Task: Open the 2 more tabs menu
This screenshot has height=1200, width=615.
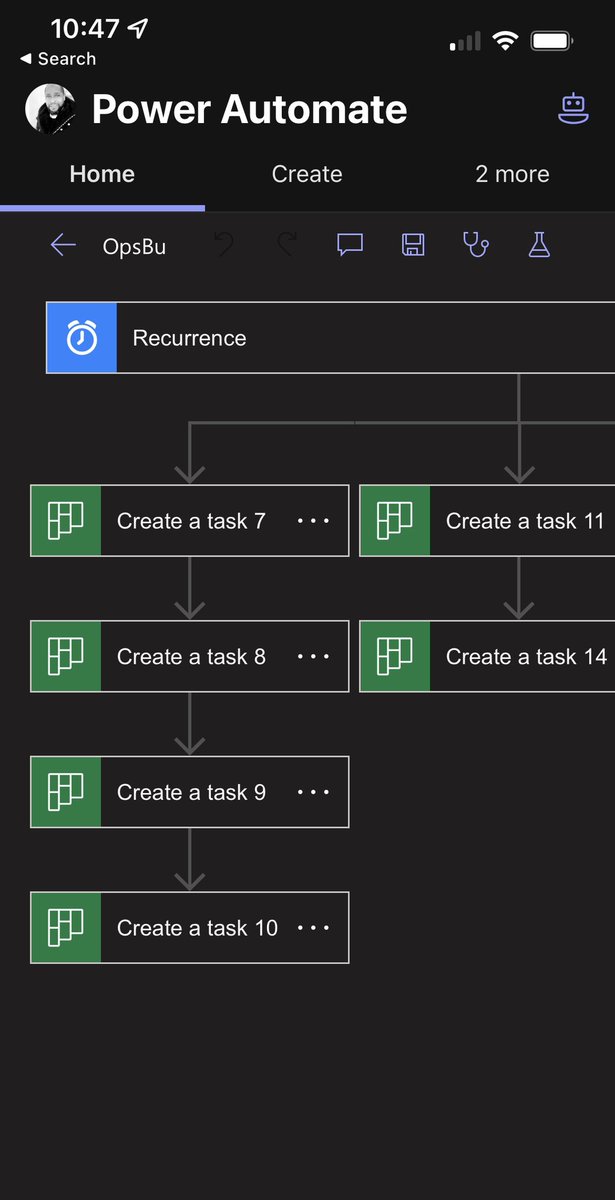Action: [x=512, y=174]
